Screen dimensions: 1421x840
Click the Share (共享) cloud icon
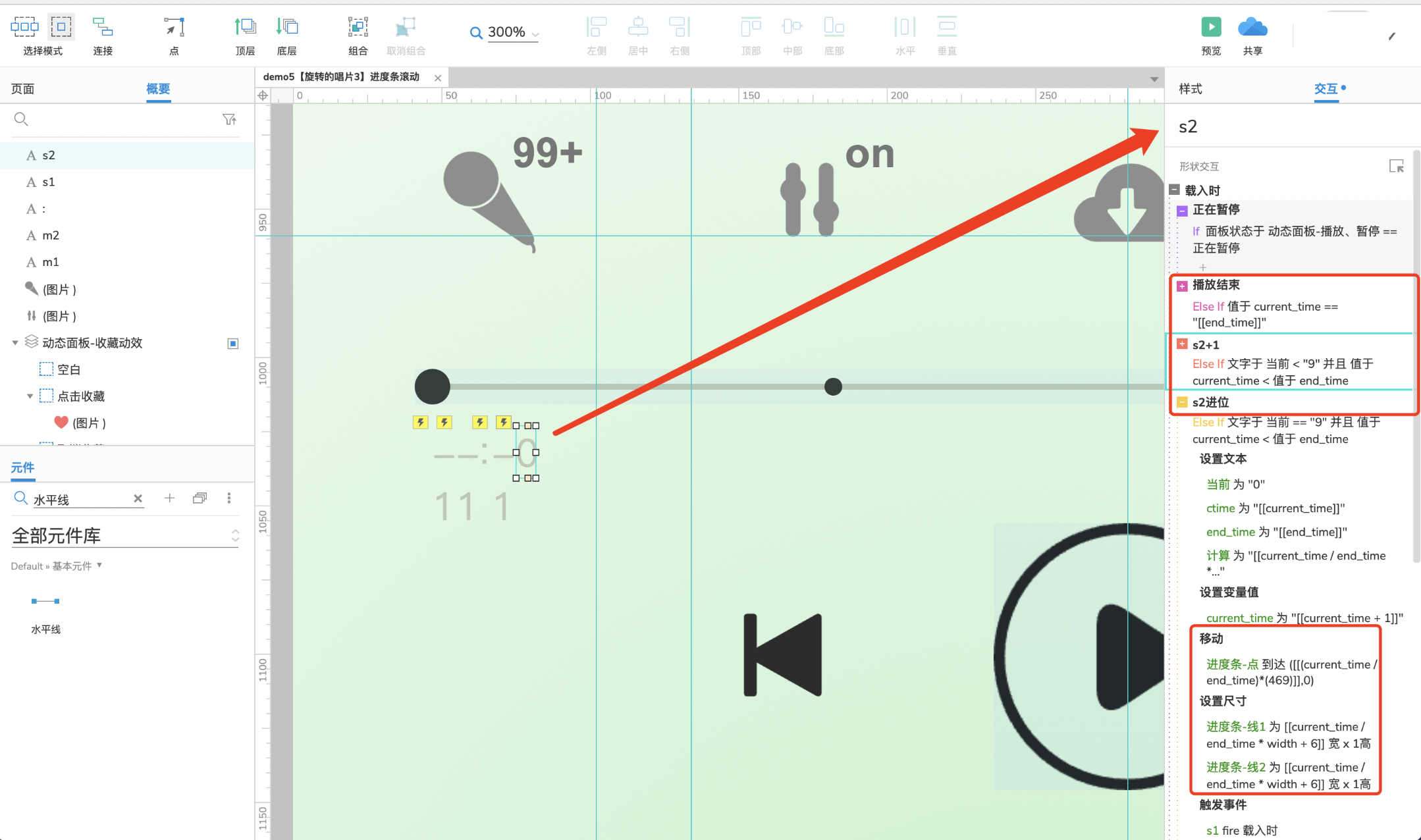[x=1252, y=28]
